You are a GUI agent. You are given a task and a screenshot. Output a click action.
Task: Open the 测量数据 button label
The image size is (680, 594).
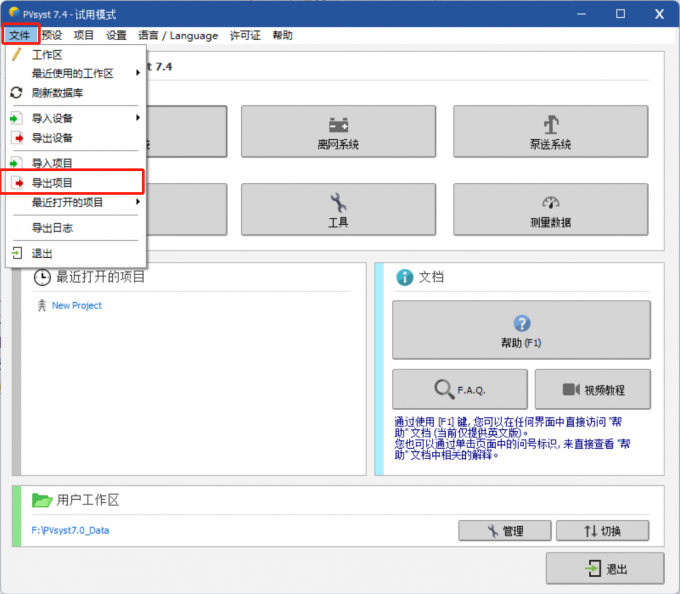pyautogui.click(x=550, y=222)
